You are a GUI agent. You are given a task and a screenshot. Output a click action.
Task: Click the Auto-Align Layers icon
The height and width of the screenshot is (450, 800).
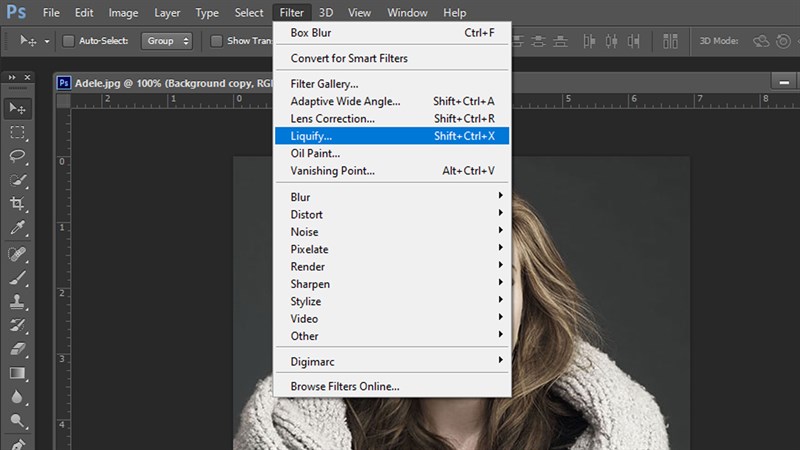(670, 41)
